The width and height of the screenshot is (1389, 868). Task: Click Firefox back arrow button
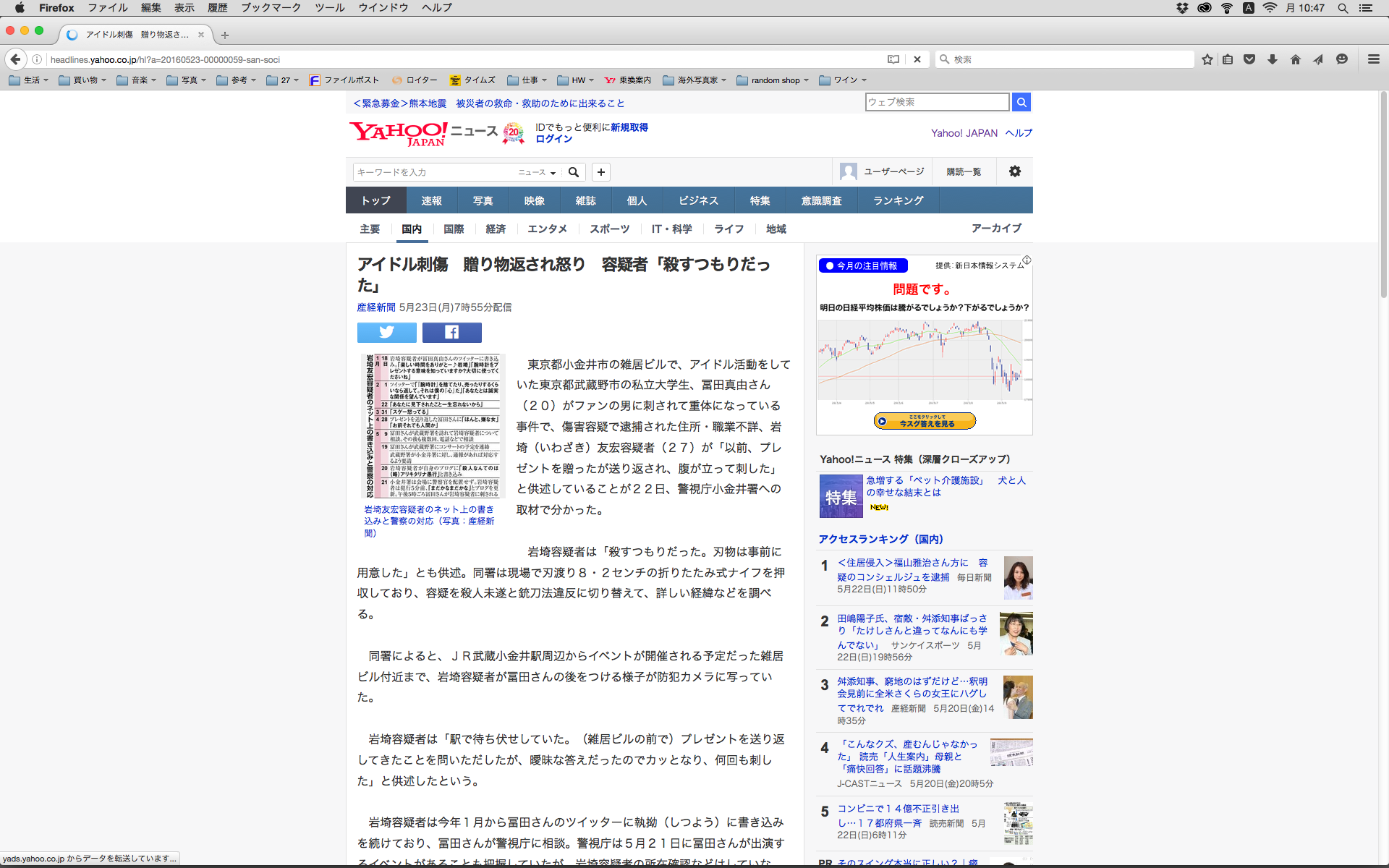(x=15, y=59)
